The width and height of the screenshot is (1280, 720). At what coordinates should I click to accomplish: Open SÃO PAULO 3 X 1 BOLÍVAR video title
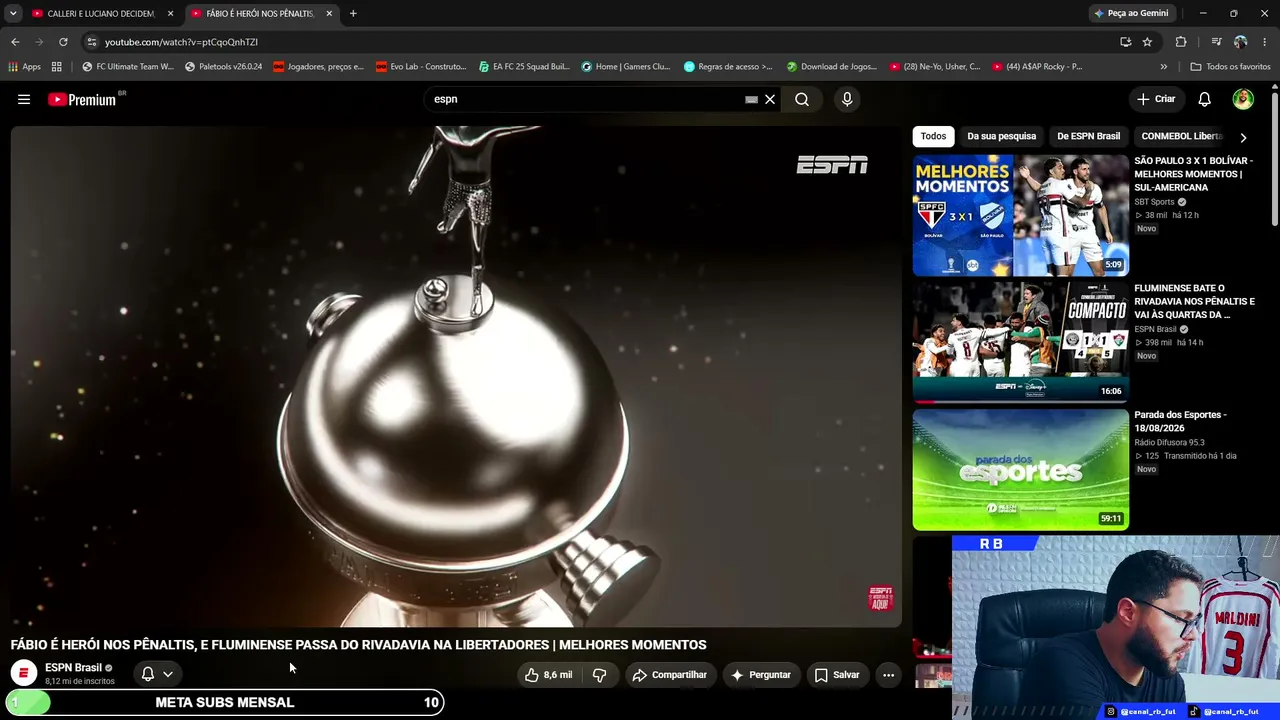click(x=1193, y=174)
